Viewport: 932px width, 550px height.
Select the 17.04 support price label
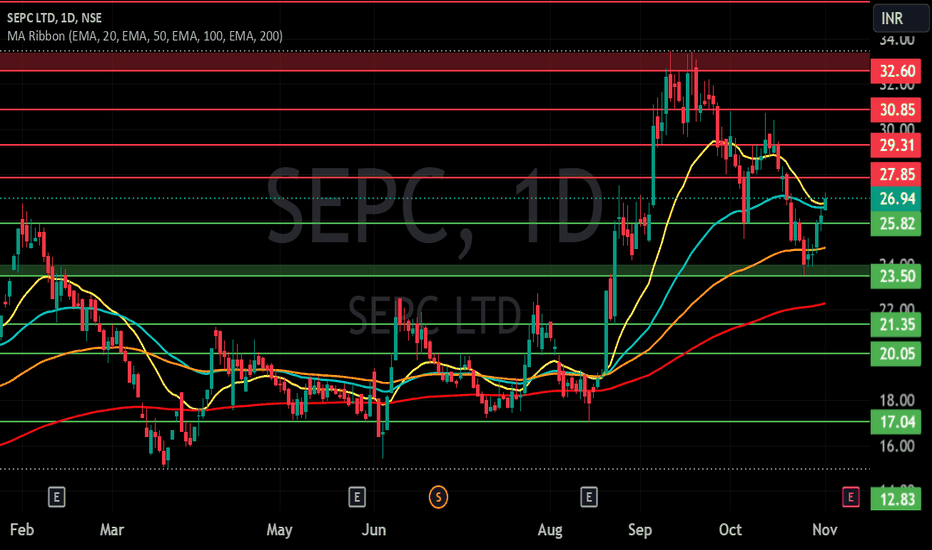pos(896,422)
